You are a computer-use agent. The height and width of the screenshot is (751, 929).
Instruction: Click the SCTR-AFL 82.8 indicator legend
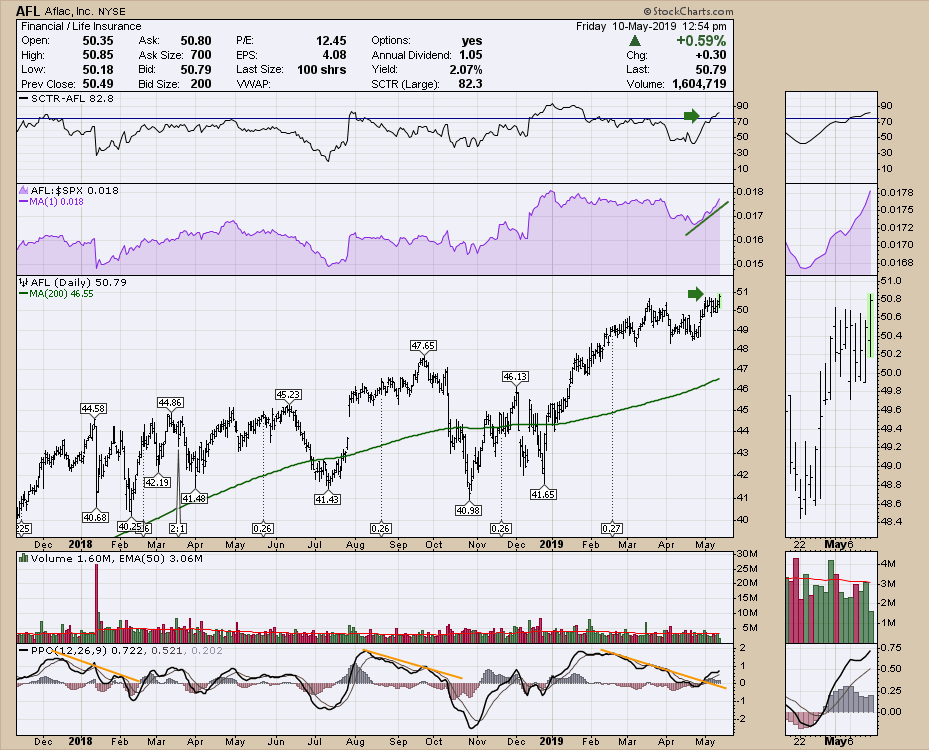(x=66, y=98)
